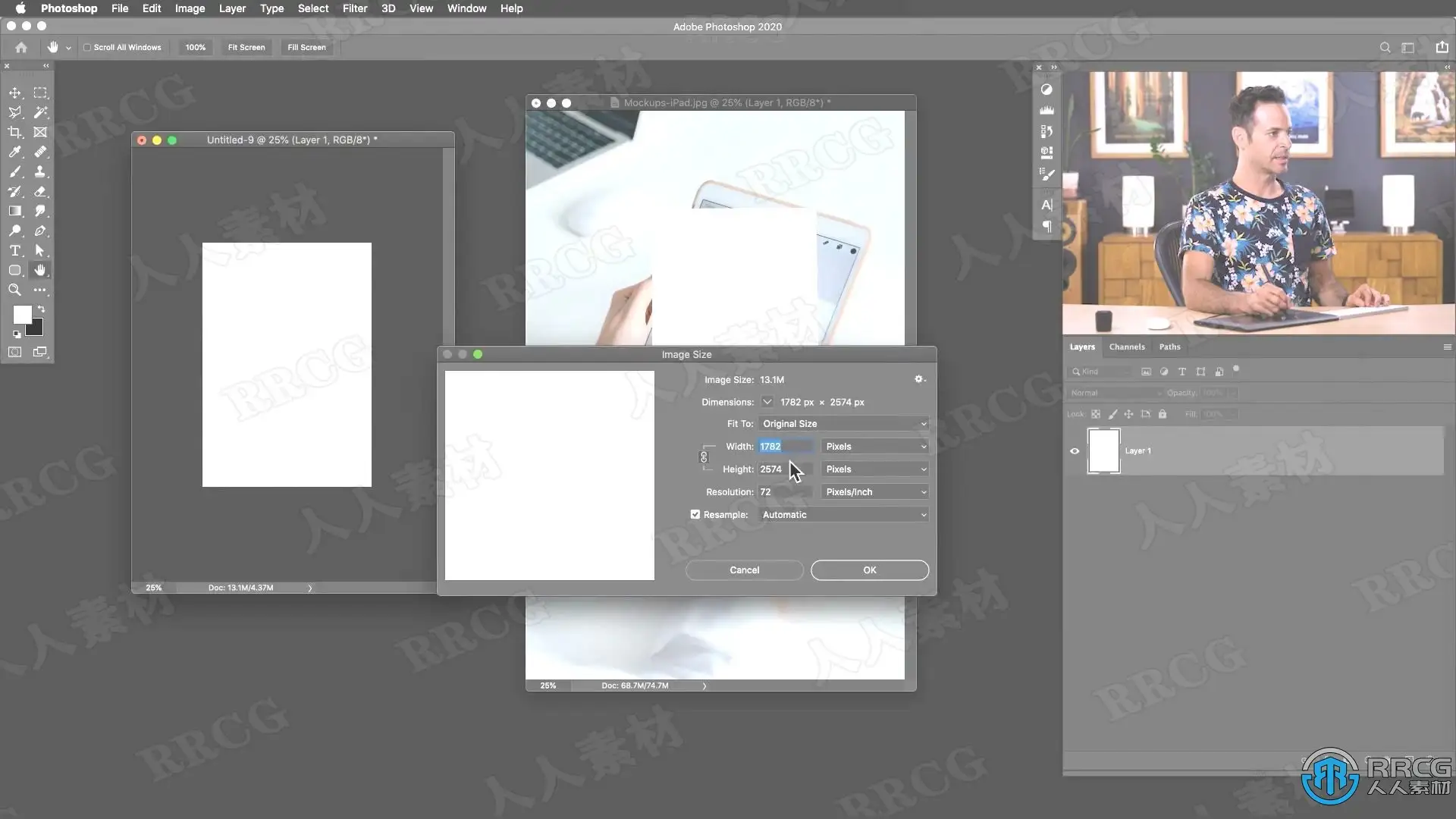
Task: Select the Zoom tool in toolbar
Action: coord(15,290)
